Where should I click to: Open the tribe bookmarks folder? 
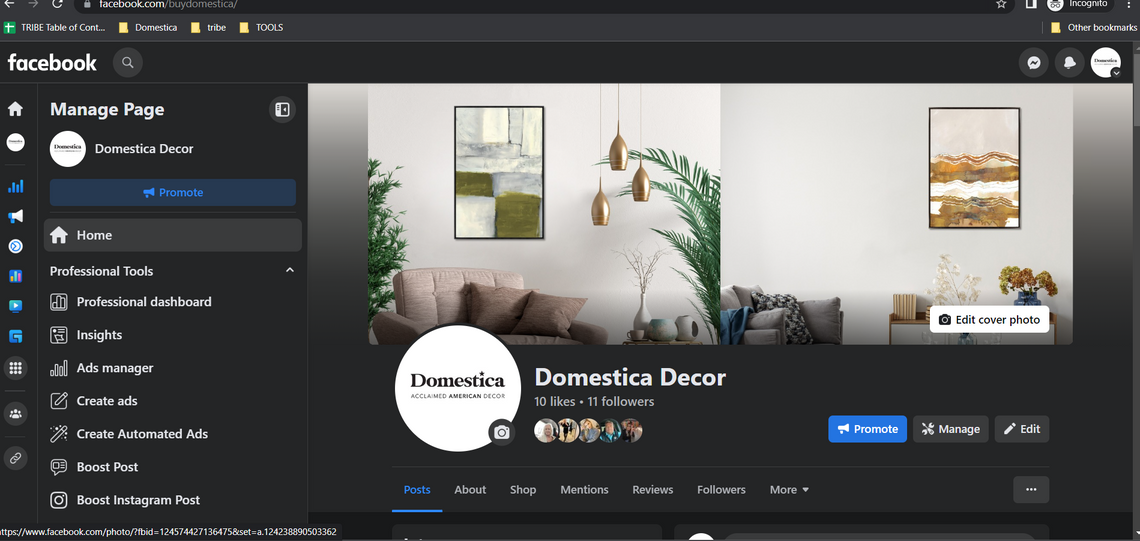(x=209, y=28)
